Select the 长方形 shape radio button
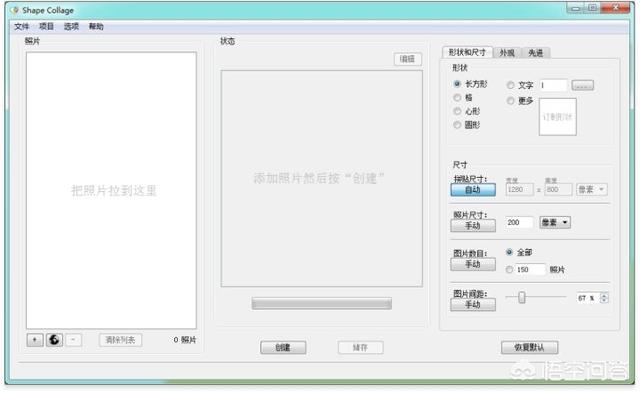 pyautogui.click(x=457, y=84)
